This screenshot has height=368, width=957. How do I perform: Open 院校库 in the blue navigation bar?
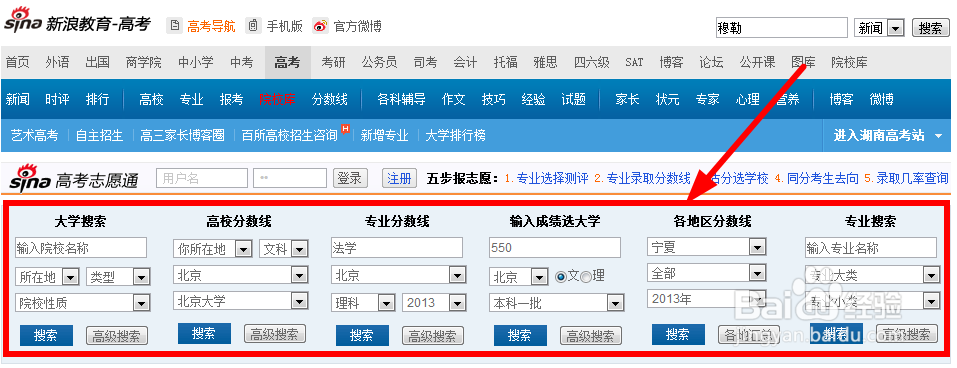tap(277, 99)
